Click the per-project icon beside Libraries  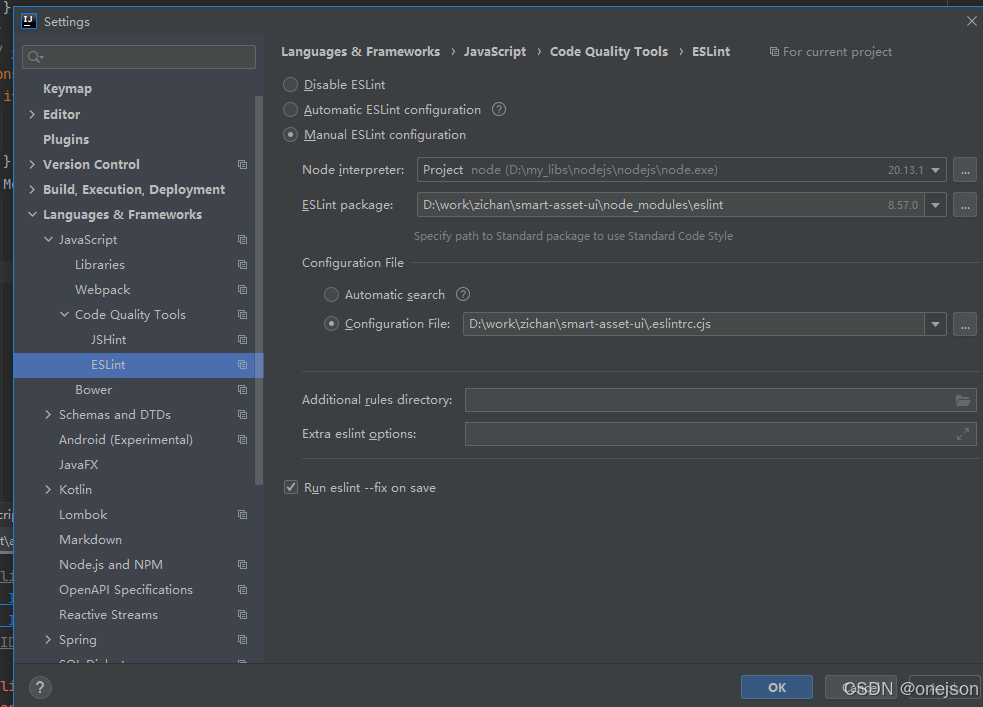pyautogui.click(x=243, y=264)
